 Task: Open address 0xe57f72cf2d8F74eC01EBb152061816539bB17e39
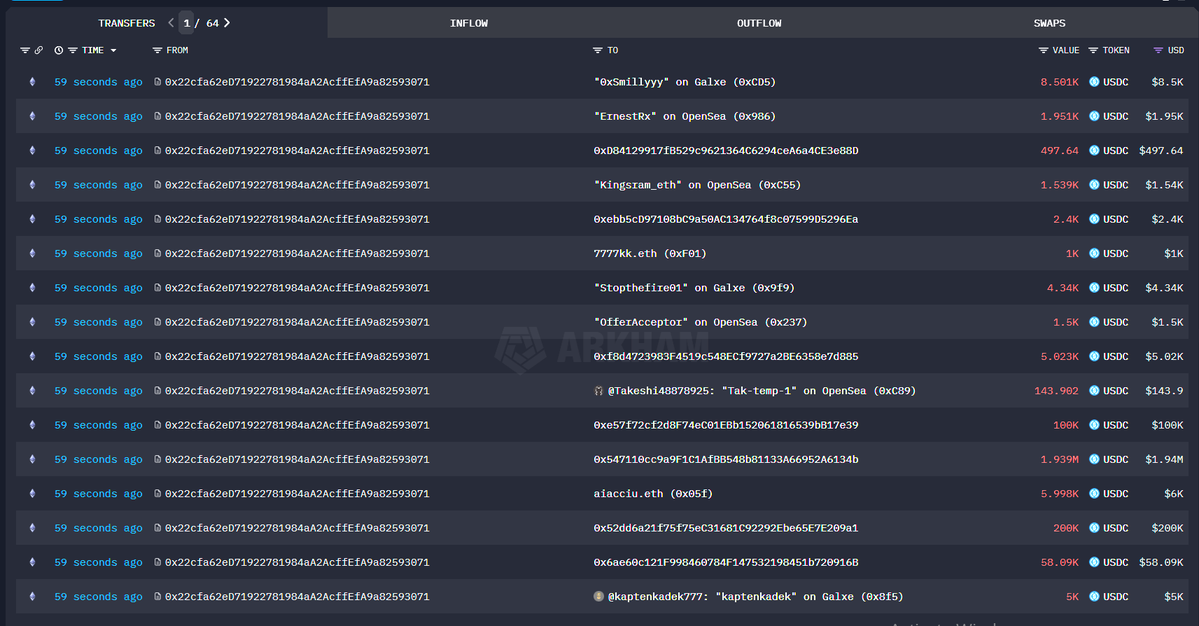point(726,425)
